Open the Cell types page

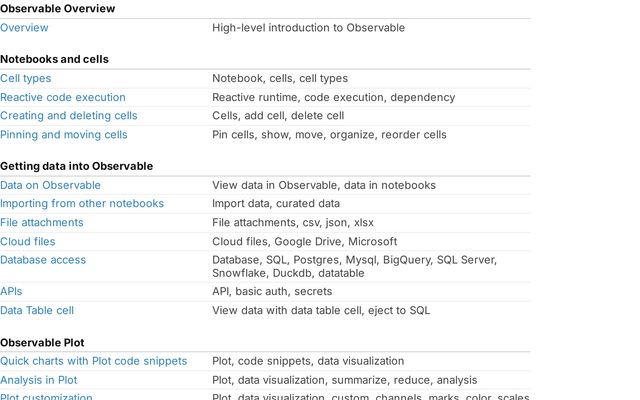tap(26, 78)
